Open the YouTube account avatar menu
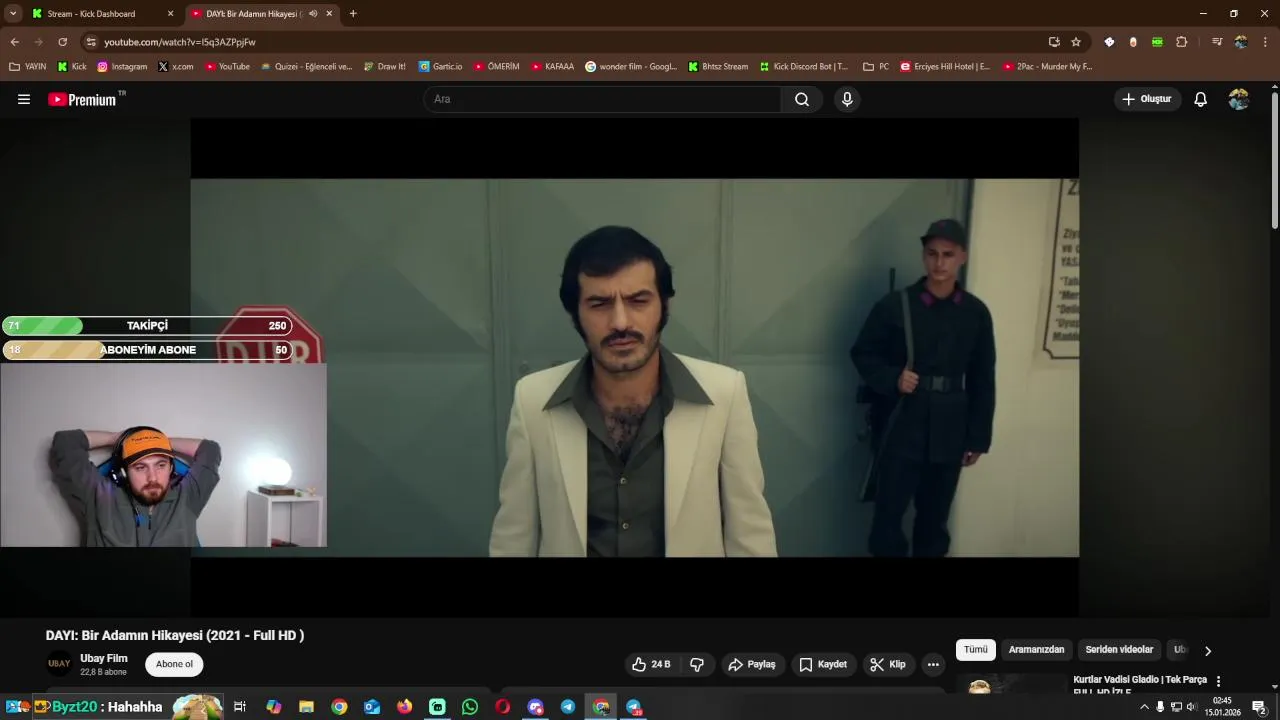Screen dimensions: 1280x720 (x=1239, y=99)
